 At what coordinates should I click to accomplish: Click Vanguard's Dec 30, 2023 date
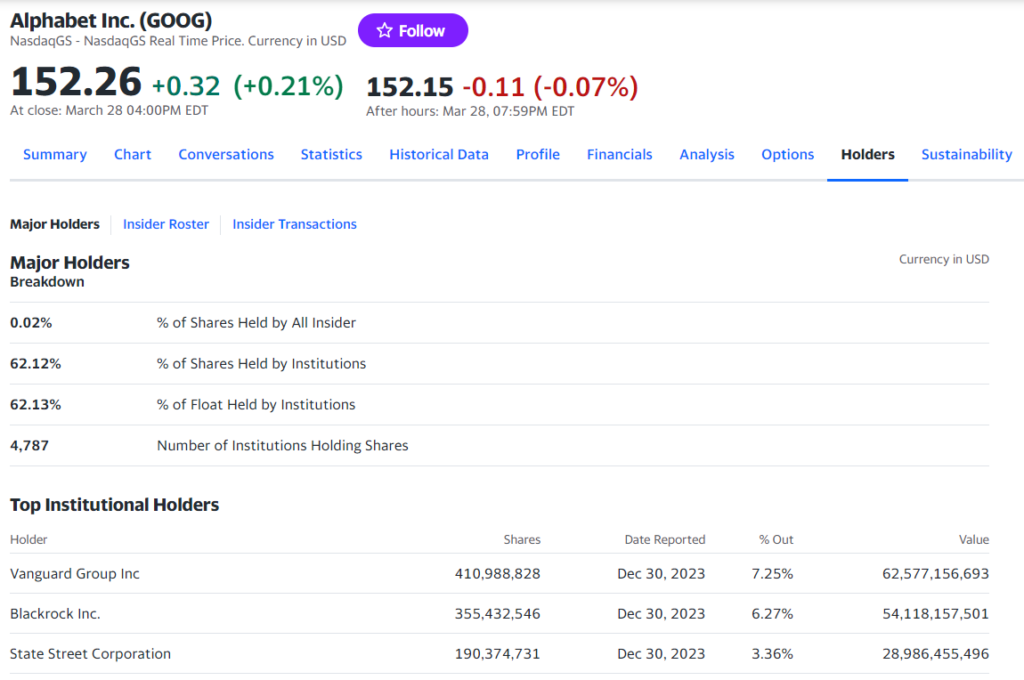(661, 574)
